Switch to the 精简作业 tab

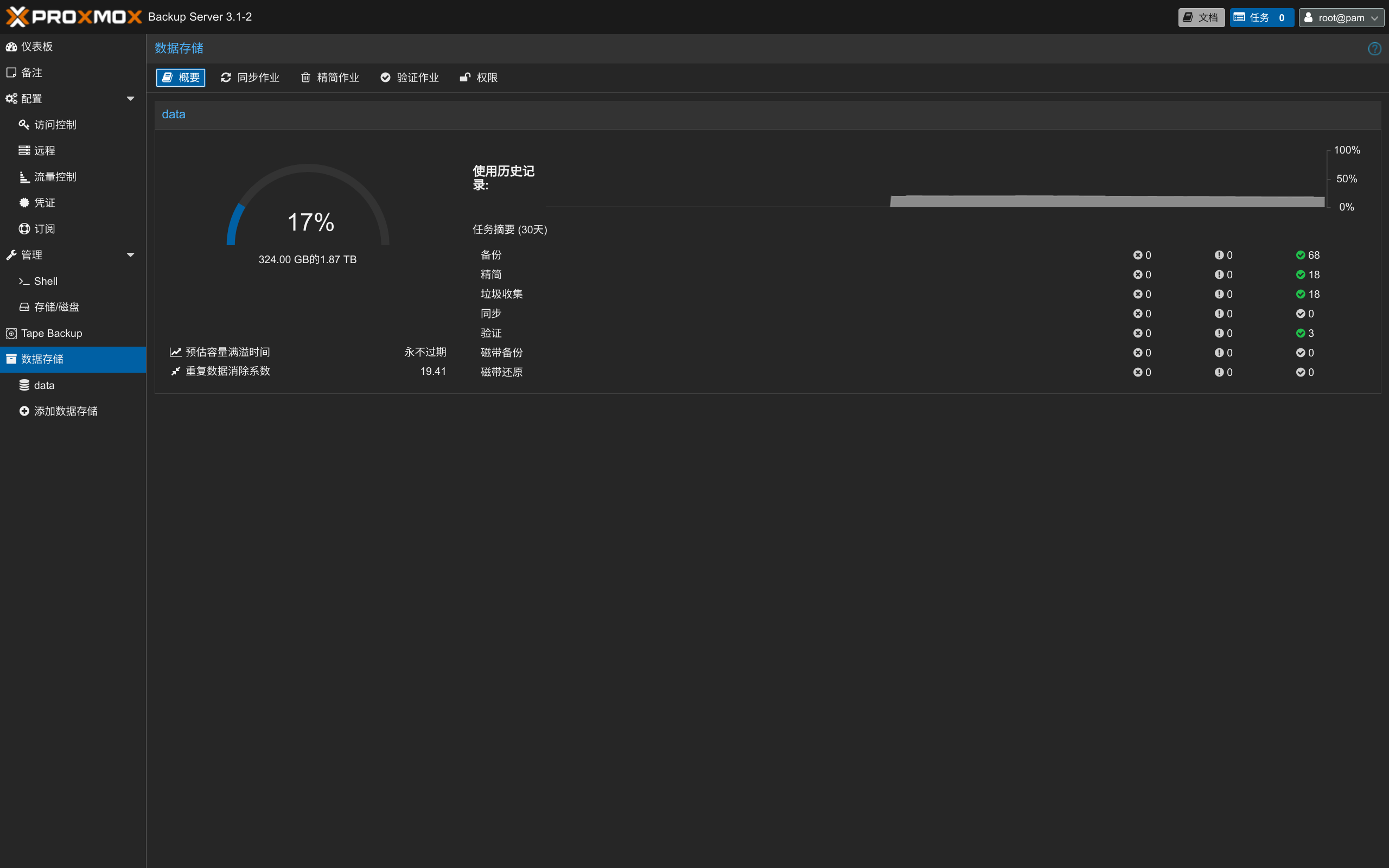coord(330,78)
